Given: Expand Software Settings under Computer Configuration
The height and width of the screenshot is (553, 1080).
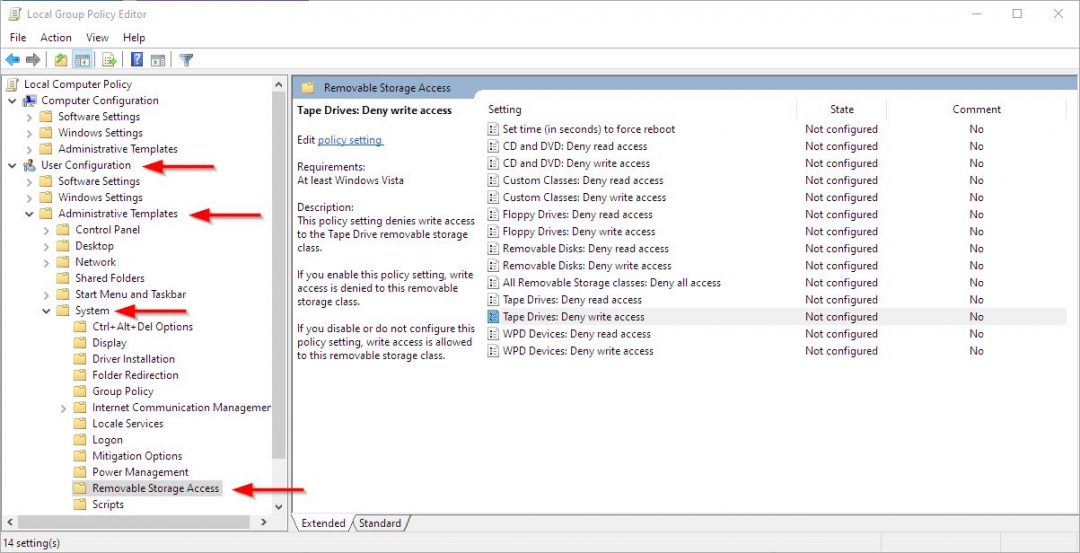Looking at the screenshot, I should (29, 117).
